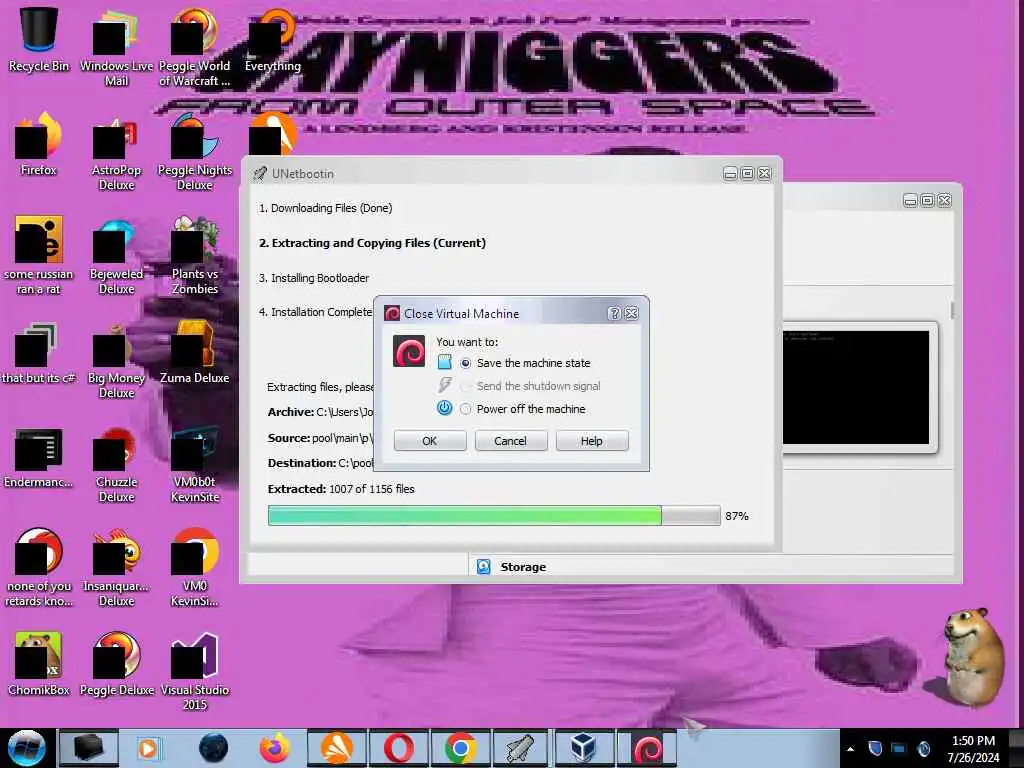Viewport: 1024px width, 768px height.
Task: Select the Save the machine state radio button
Action: pos(466,363)
